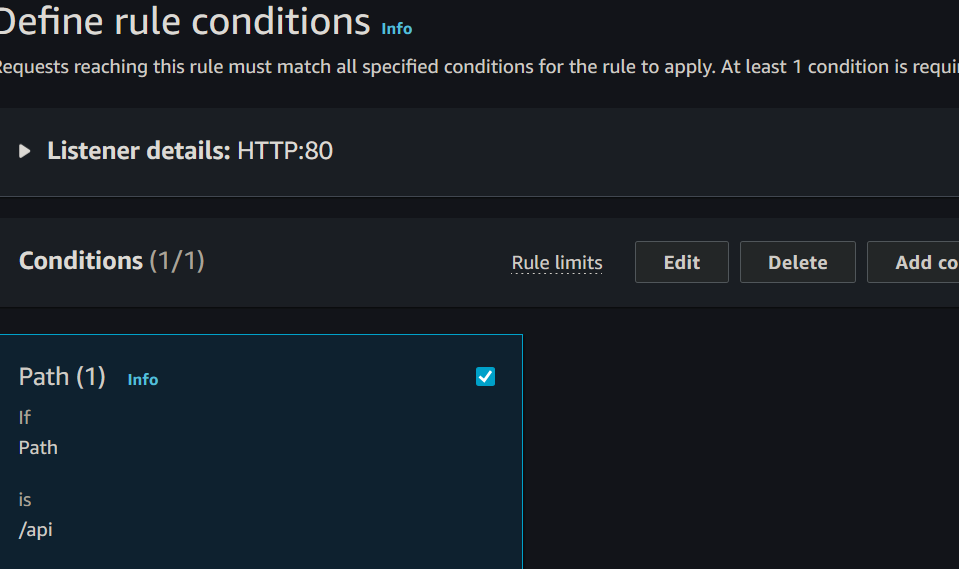Uncheck the Path condition checkbox
Image resolution: width=959 pixels, height=569 pixels.
(485, 377)
